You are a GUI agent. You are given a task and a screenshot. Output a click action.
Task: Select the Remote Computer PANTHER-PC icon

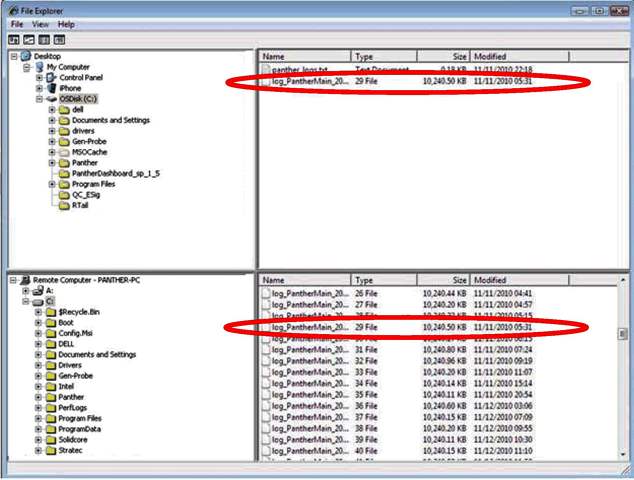(26, 281)
